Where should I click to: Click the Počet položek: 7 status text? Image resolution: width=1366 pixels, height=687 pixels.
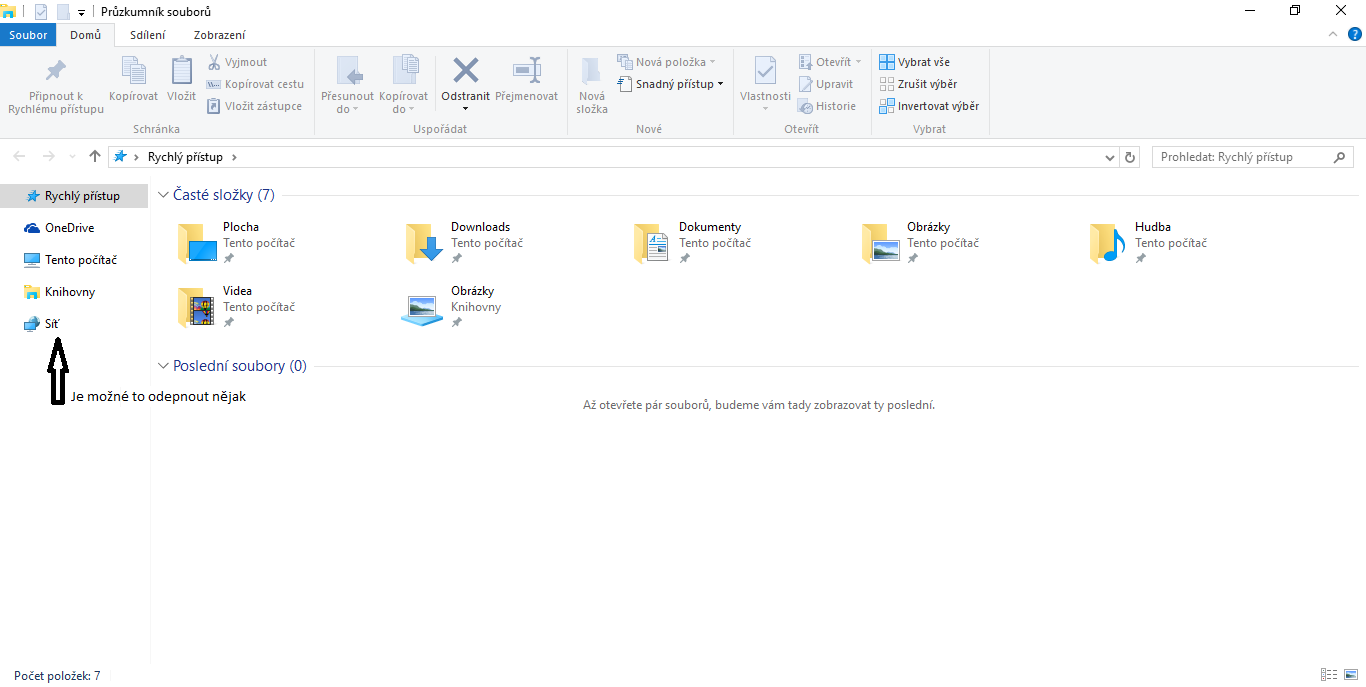click(57, 676)
